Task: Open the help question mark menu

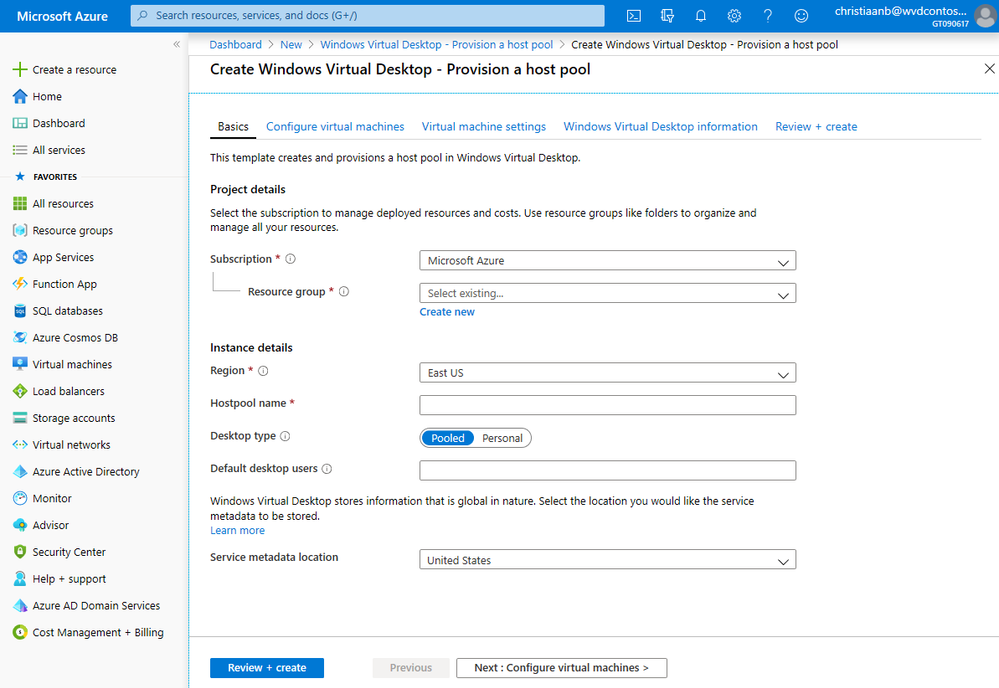Action: tap(768, 16)
